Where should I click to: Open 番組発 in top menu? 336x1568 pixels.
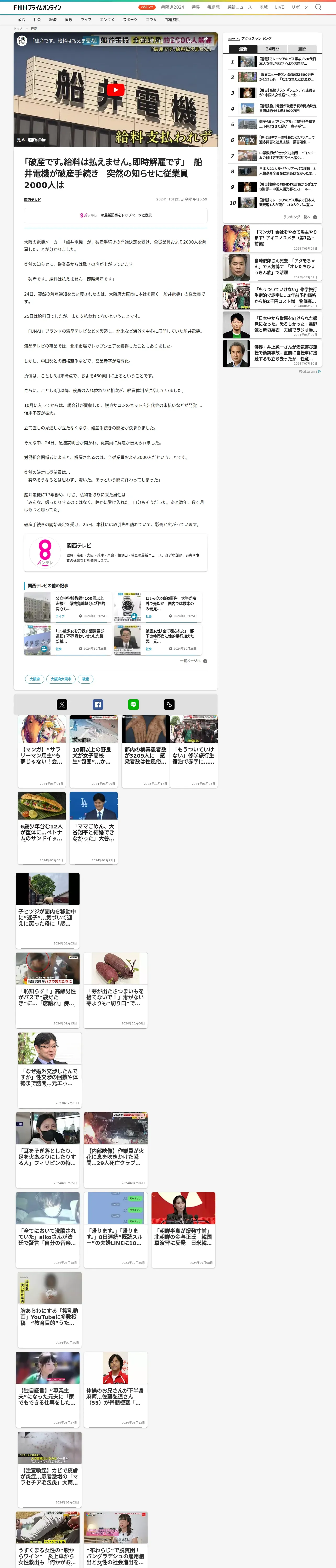click(214, 7)
